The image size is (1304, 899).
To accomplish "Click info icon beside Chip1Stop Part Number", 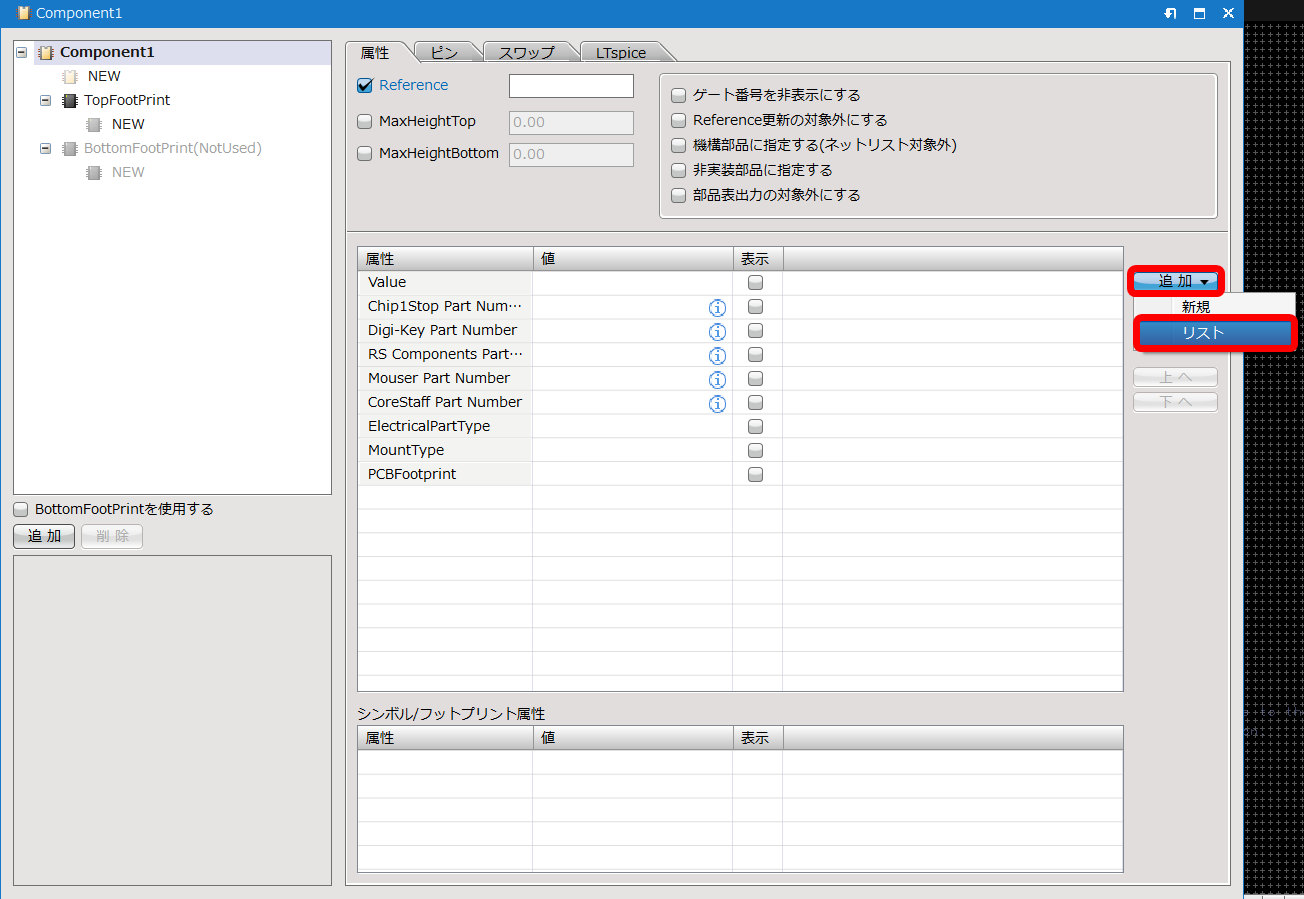I will click(x=717, y=307).
